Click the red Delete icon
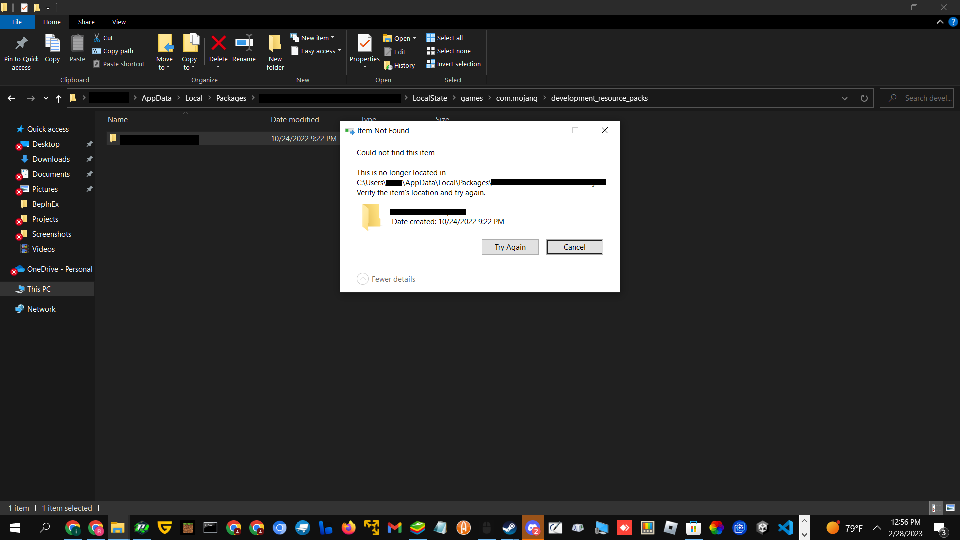The image size is (960, 540). pos(219,43)
